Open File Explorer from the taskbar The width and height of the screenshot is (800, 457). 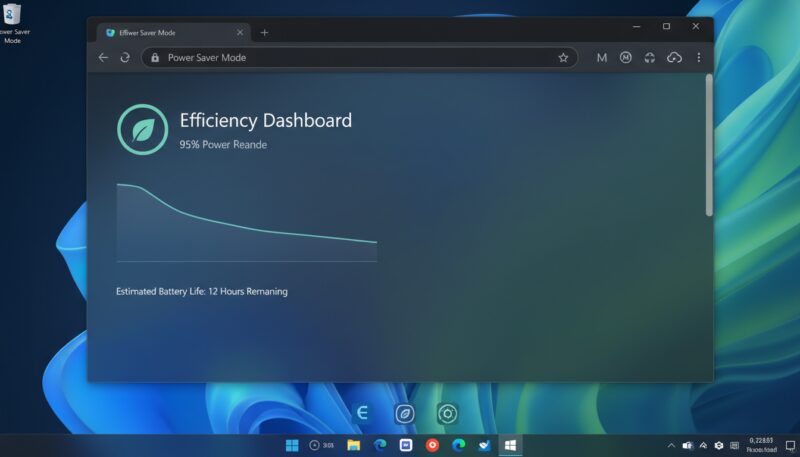(354, 445)
